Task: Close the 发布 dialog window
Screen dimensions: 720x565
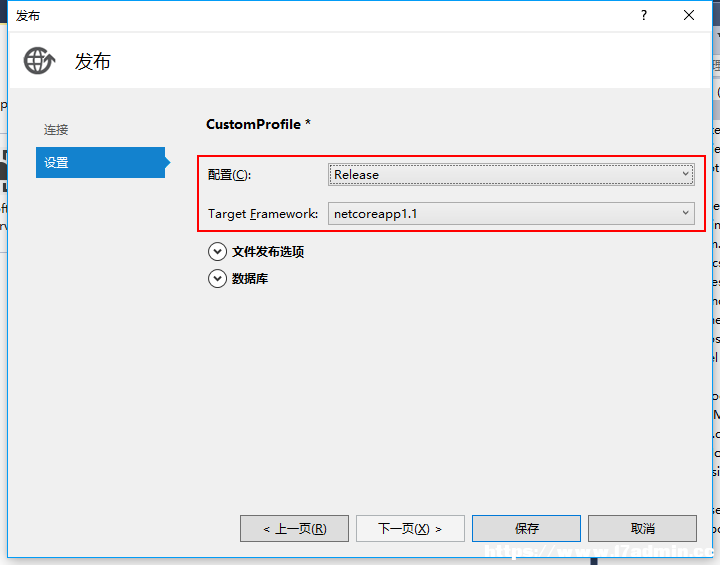Action: tap(688, 15)
